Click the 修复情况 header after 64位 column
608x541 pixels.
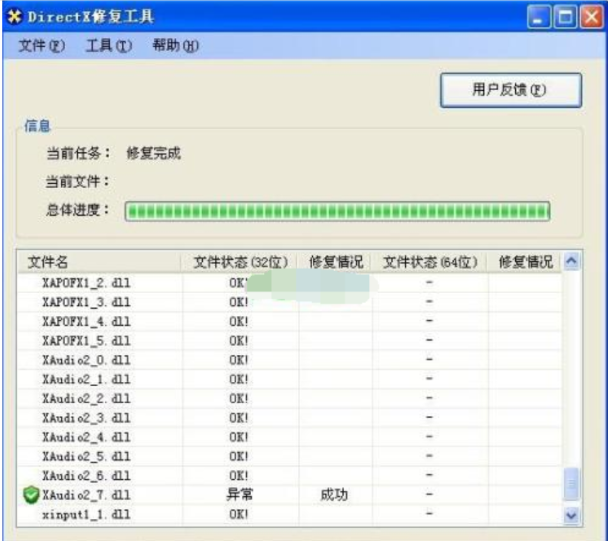pyautogui.click(x=525, y=262)
